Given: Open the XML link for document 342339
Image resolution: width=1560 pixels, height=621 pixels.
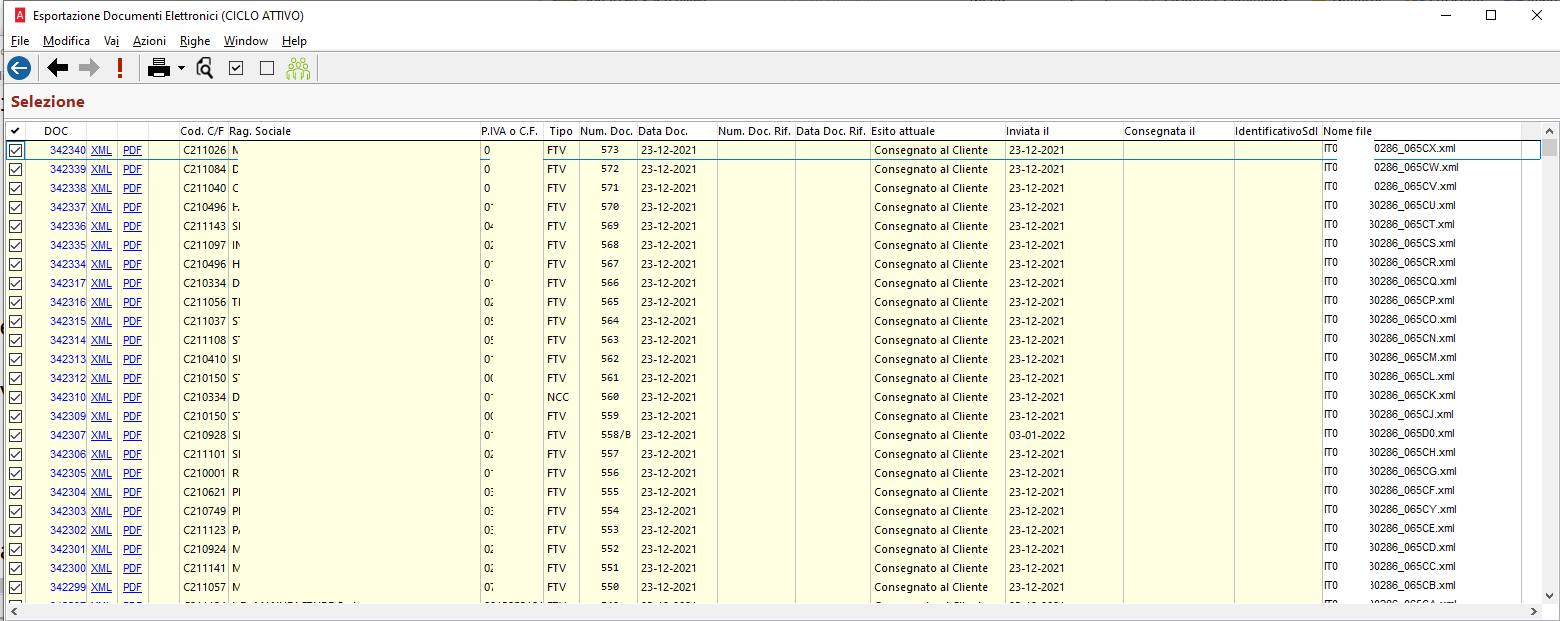Looking at the screenshot, I should [x=101, y=169].
